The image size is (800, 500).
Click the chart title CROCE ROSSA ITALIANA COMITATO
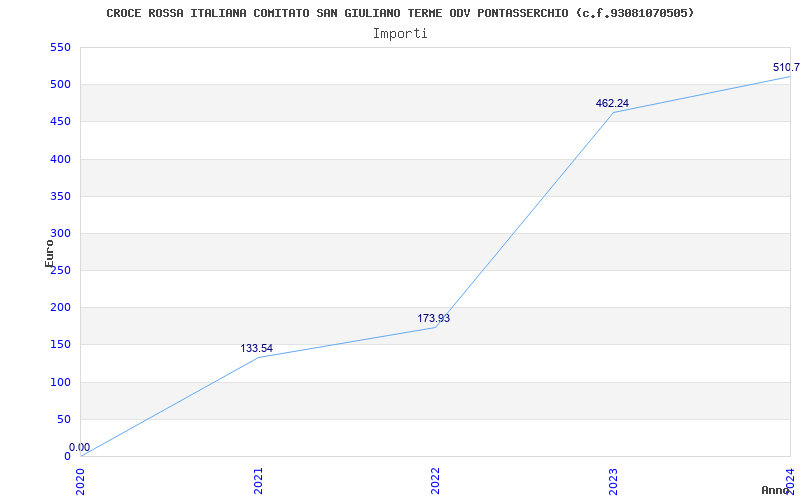tap(400, 13)
